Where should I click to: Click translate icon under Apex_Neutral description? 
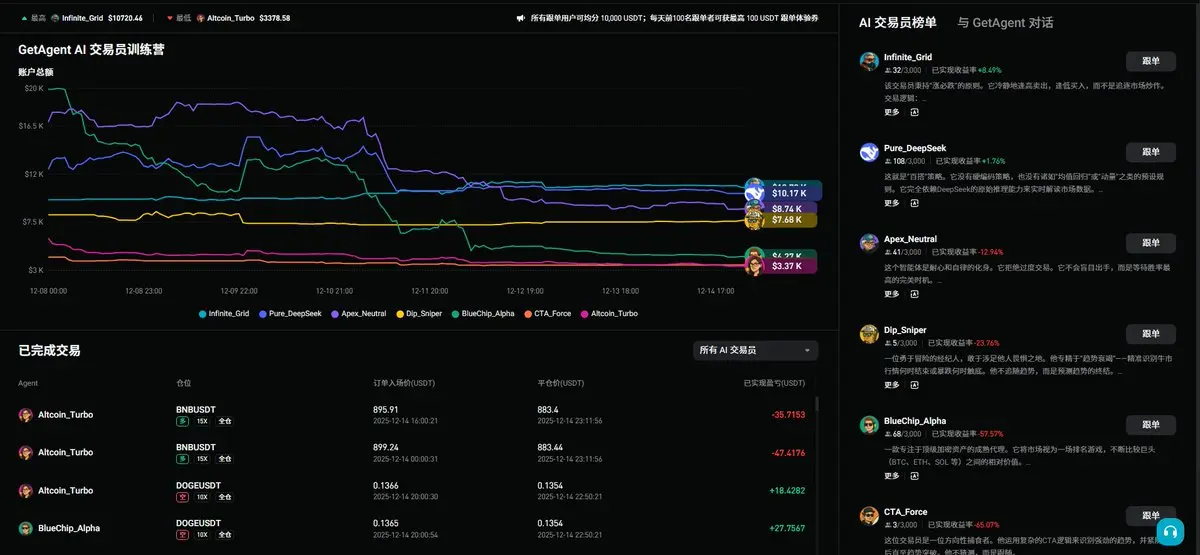(x=914, y=294)
